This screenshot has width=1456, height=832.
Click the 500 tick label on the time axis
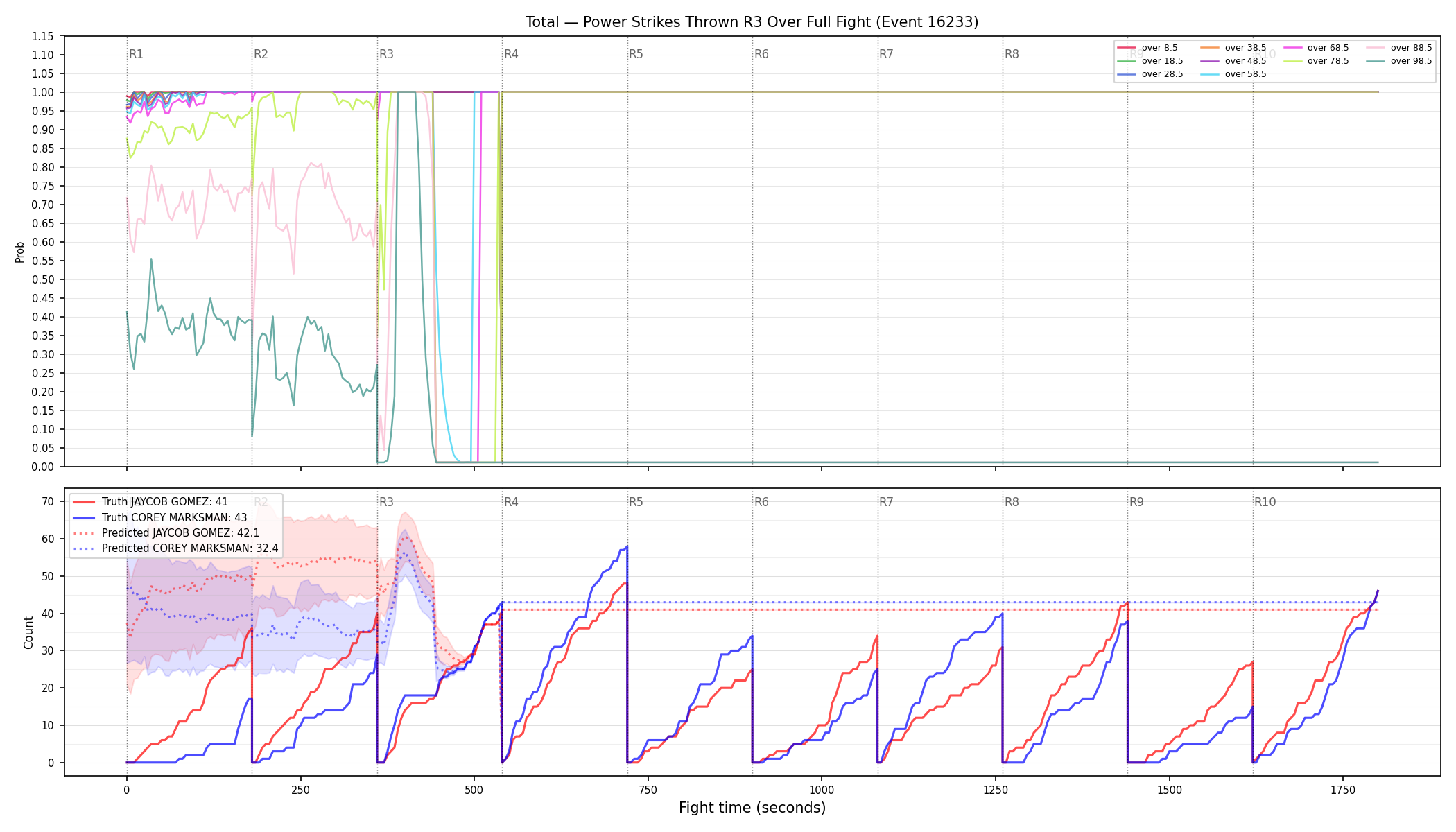pos(474,790)
